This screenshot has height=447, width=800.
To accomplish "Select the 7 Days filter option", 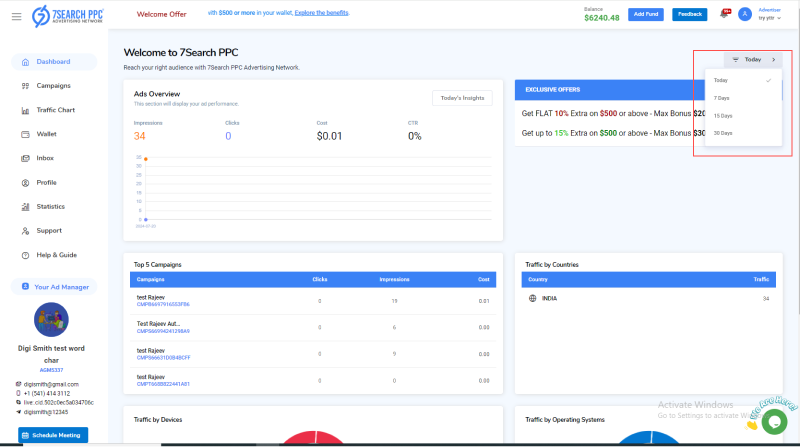I will (722, 98).
